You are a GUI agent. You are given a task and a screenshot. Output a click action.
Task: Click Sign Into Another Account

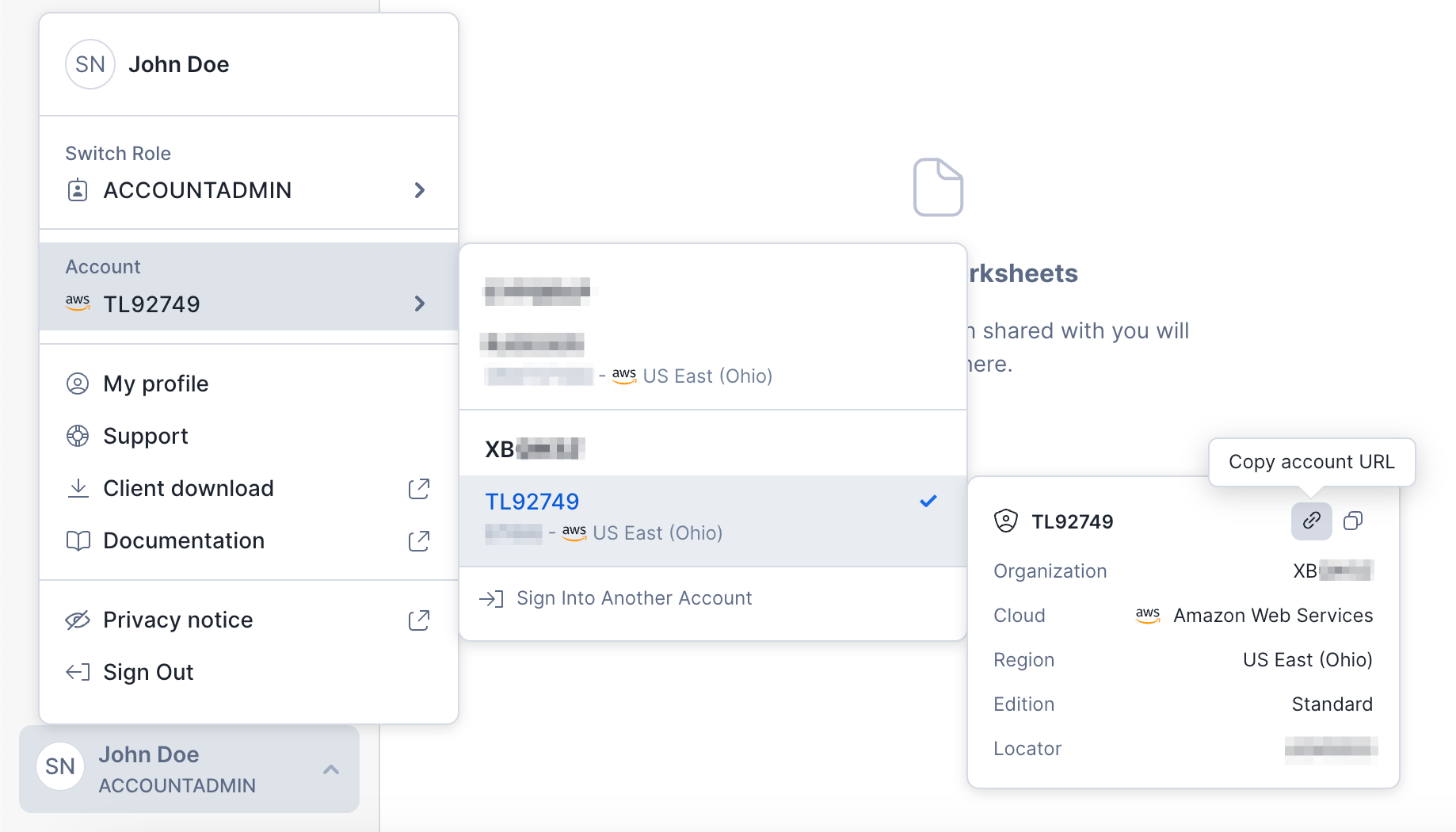(713, 598)
